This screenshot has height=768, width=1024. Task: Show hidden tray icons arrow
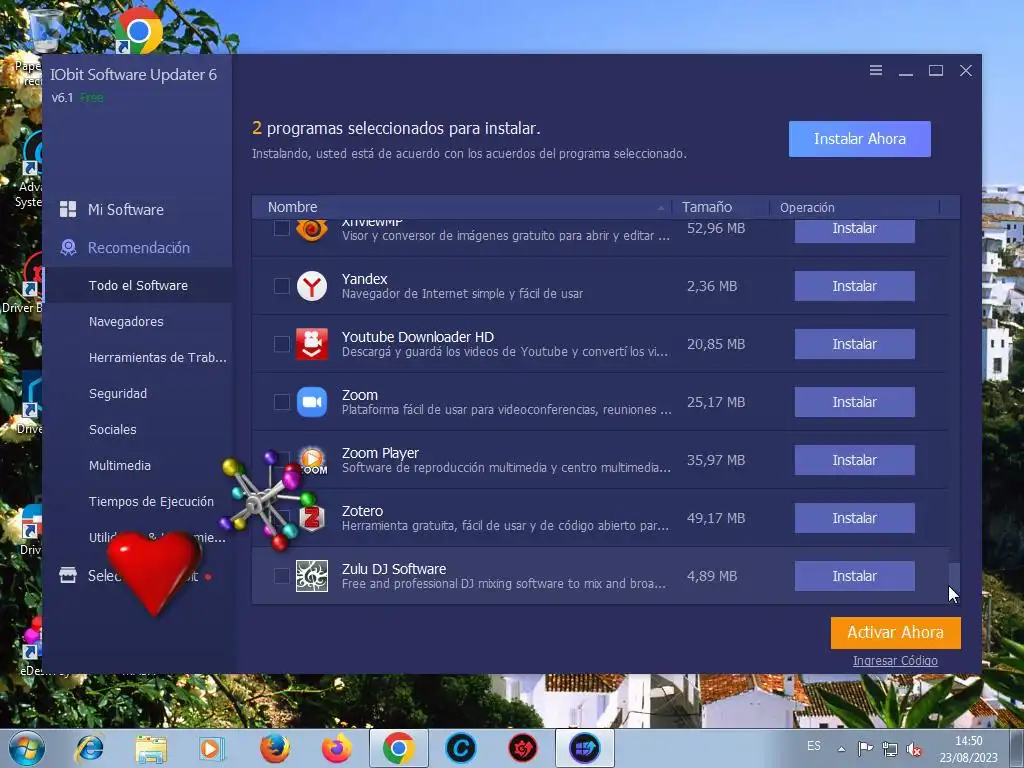pyautogui.click(x=842, y=749)
